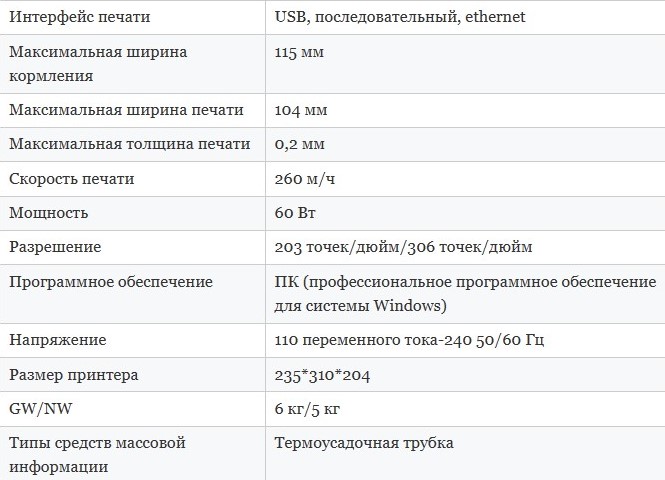Click '203 точек/дюйм/306 точек/дюйм' resolution value
The height and width of the screenshot is (480, 665).
403,247
